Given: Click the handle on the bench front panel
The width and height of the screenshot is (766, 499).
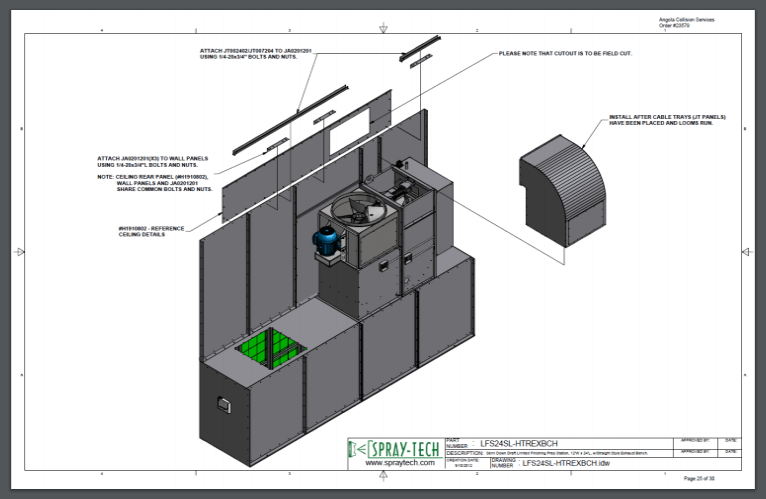Looking at the screenshot, I should click(x=225, y=404).
